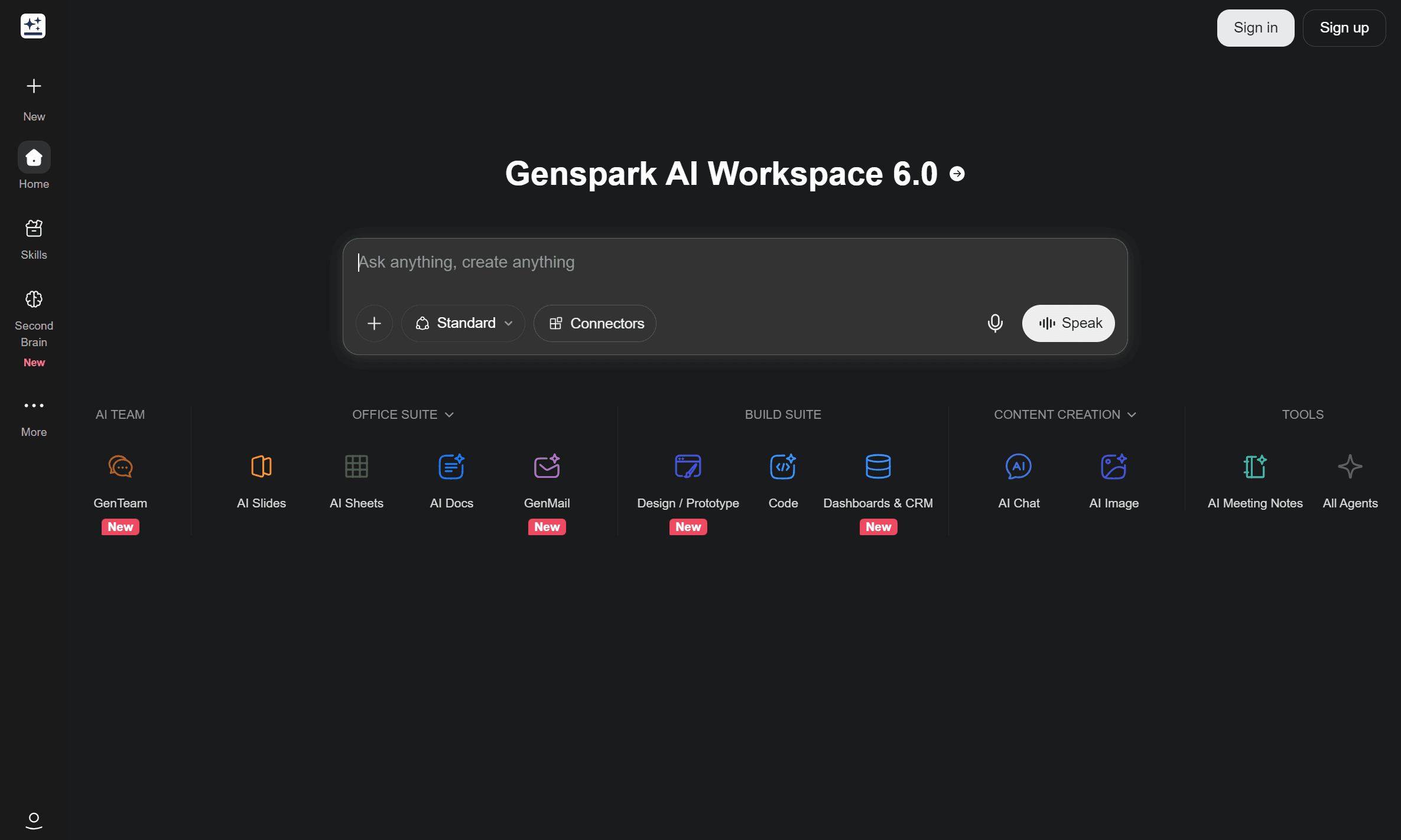Click the Sign up button
The width and height of the screenshot is (1401, 840).
click(x=1344, y=28)
